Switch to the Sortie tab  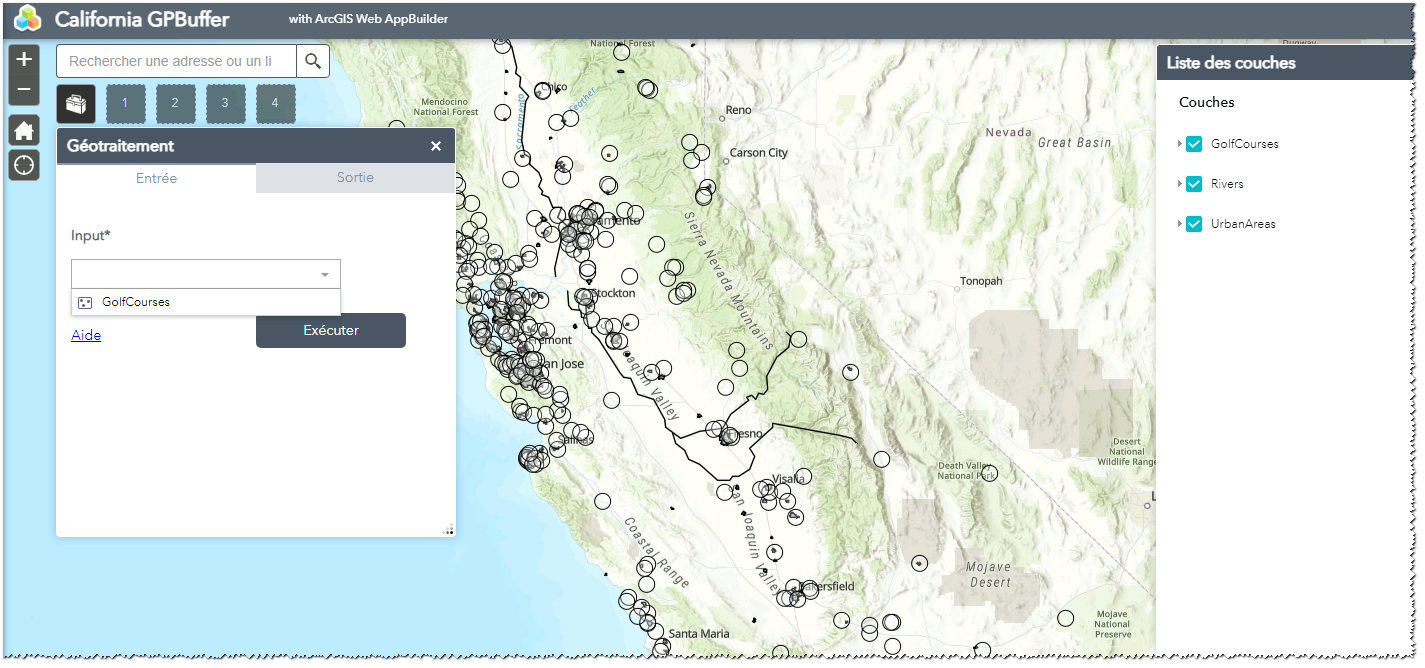point(354,178)
